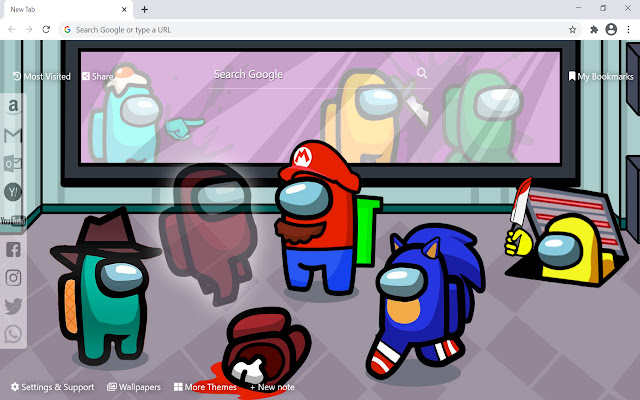
Task: Click the magnifier search icon
Action: [422, 73]
